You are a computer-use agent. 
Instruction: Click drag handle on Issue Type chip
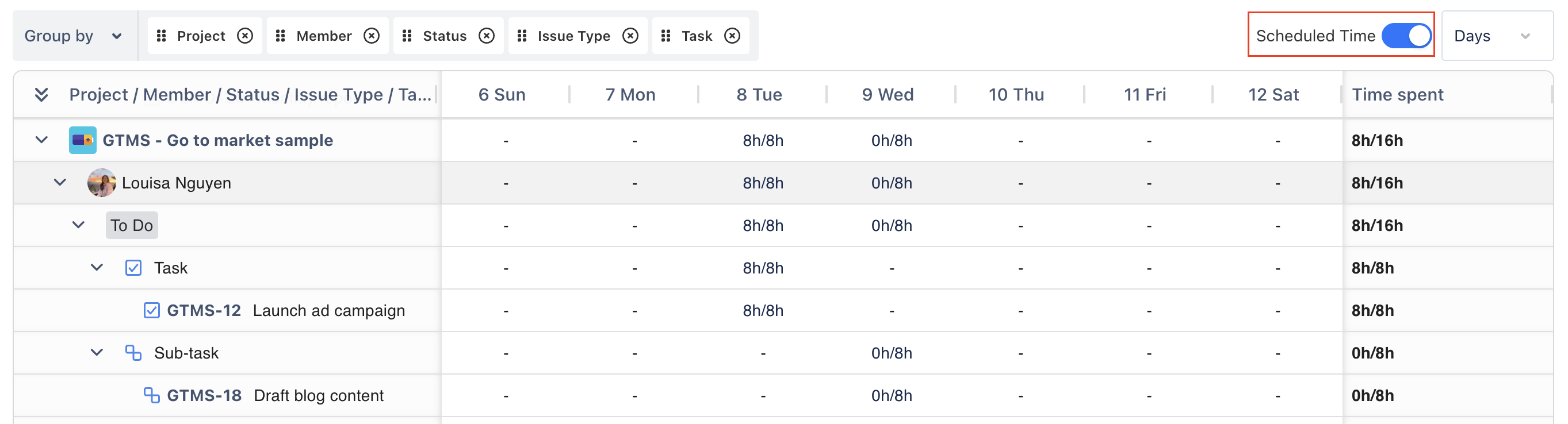522,36
